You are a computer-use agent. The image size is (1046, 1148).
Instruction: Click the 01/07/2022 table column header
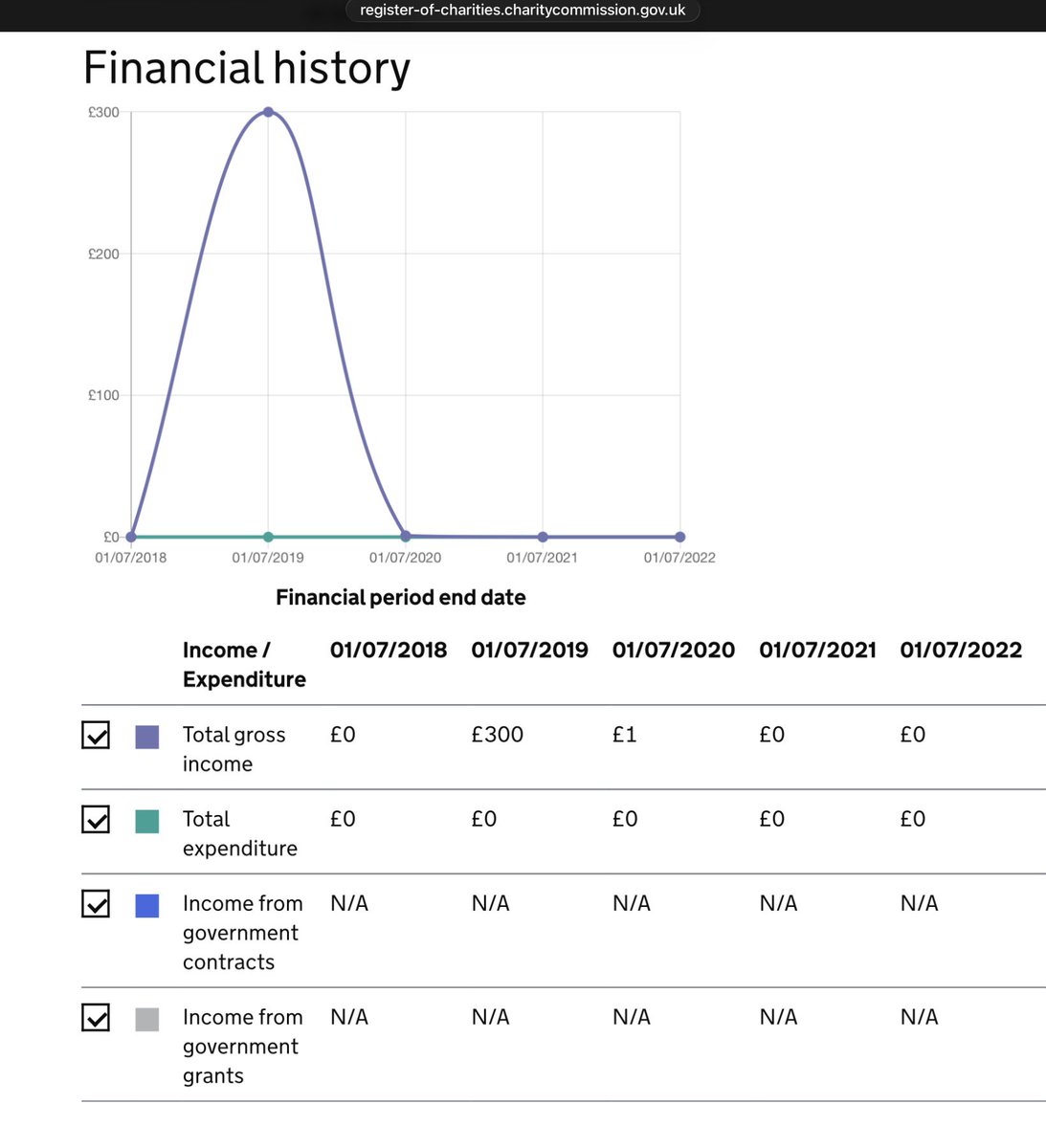pyautogui.click(x=961, y=651)
